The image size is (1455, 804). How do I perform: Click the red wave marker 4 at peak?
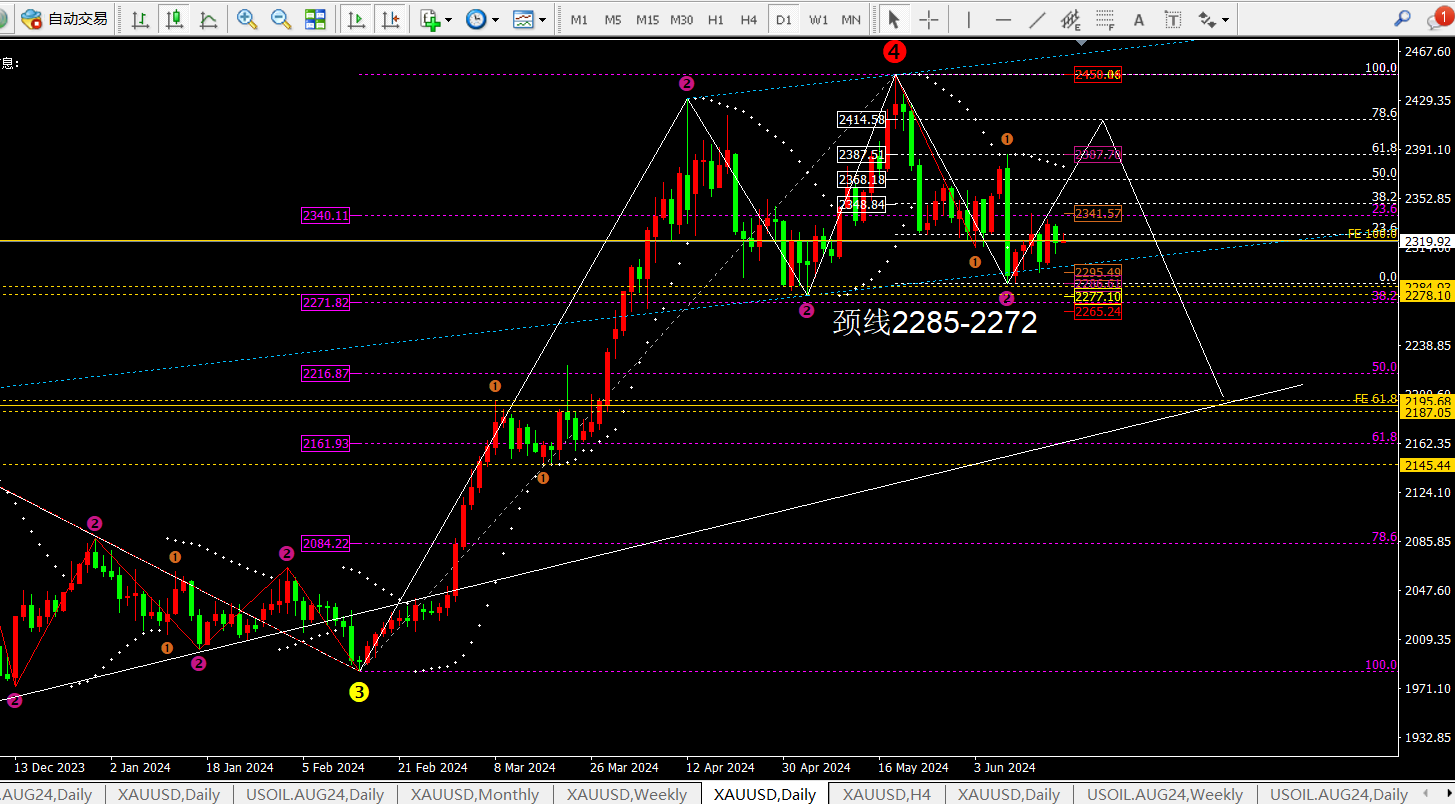coord(894,50)
